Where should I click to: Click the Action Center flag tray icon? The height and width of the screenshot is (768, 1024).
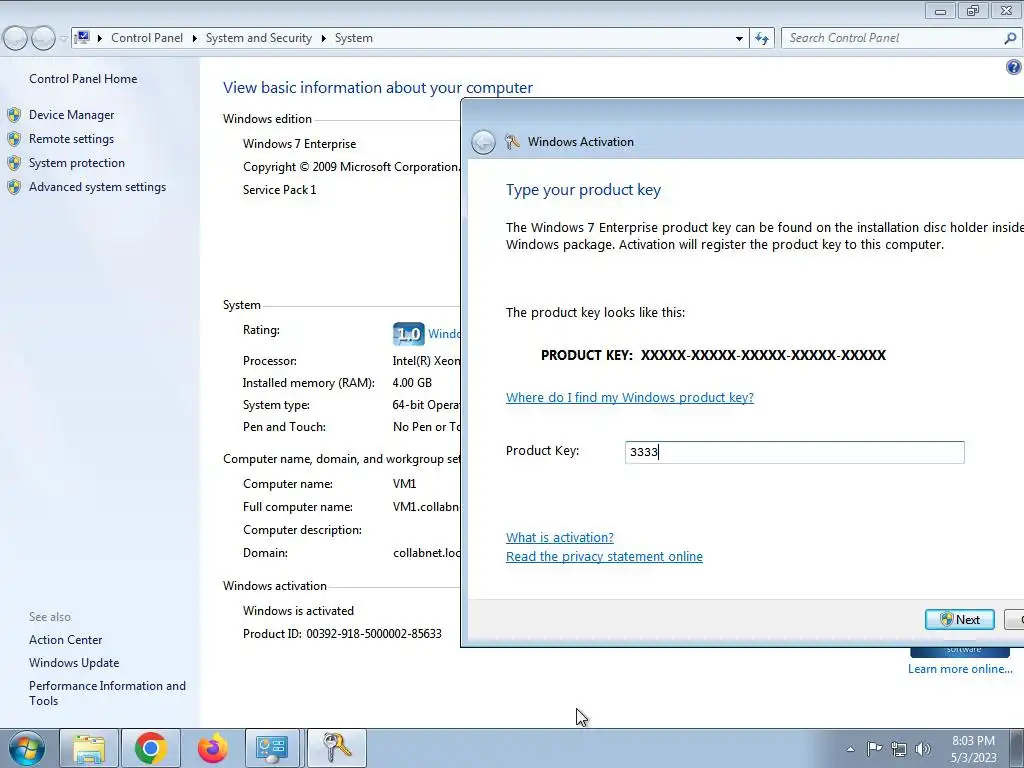pos(874,748)
